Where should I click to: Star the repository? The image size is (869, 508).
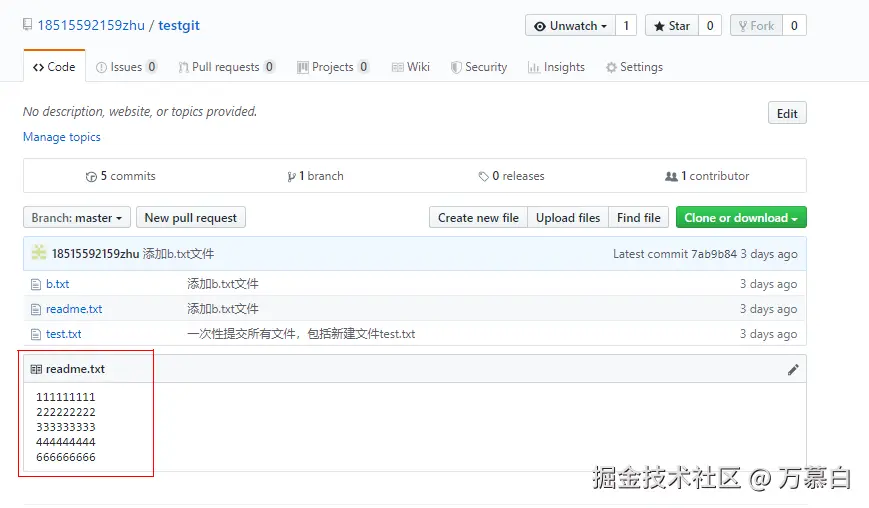(672, 25)
